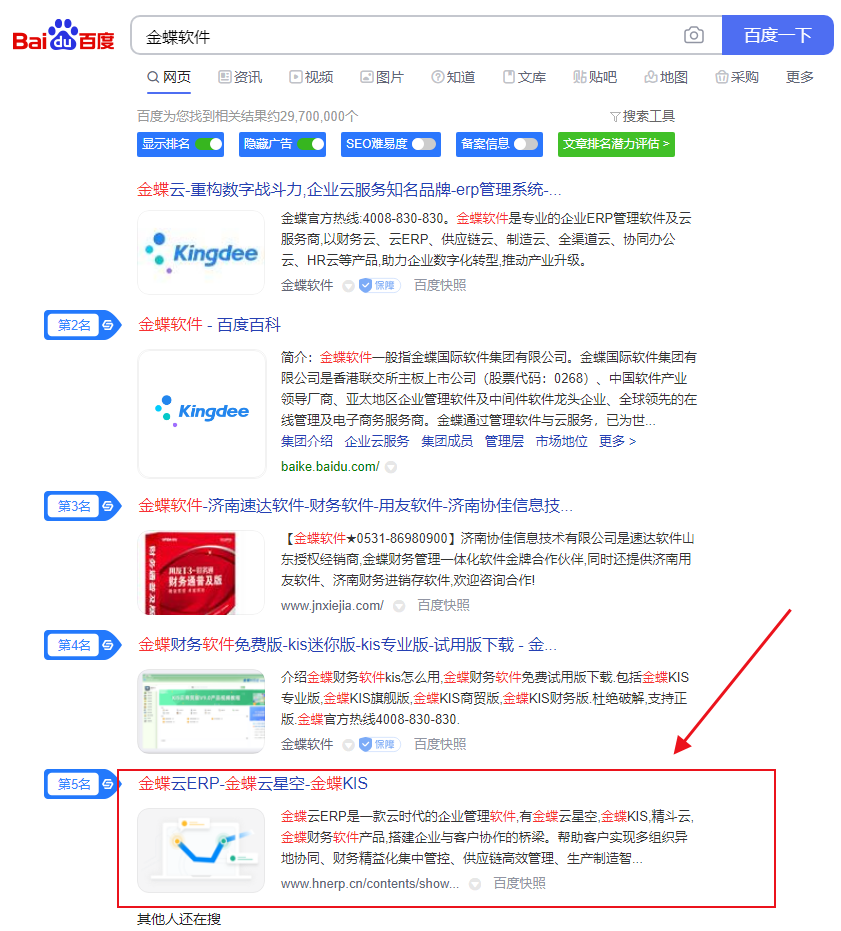Go to the 文库 tab
Viewport: 841px width, 931px height.
(524, 77)
